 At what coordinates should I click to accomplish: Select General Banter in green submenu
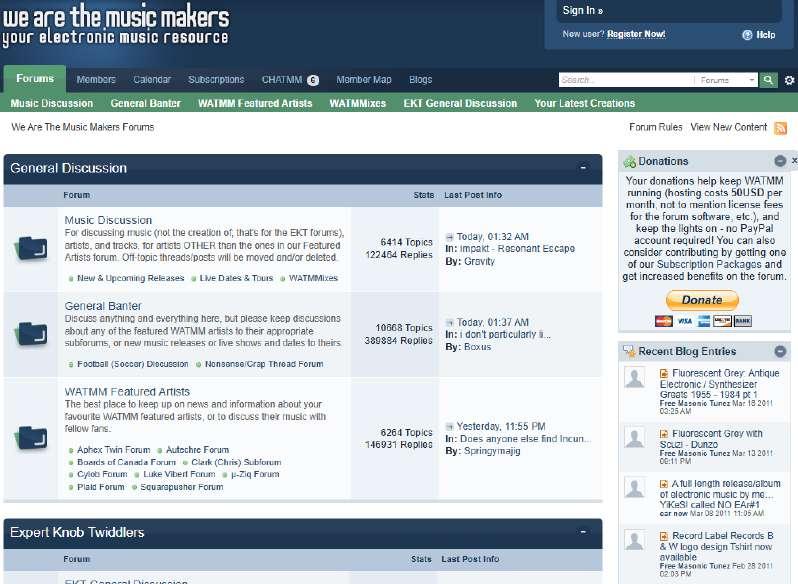click(146, 103)
